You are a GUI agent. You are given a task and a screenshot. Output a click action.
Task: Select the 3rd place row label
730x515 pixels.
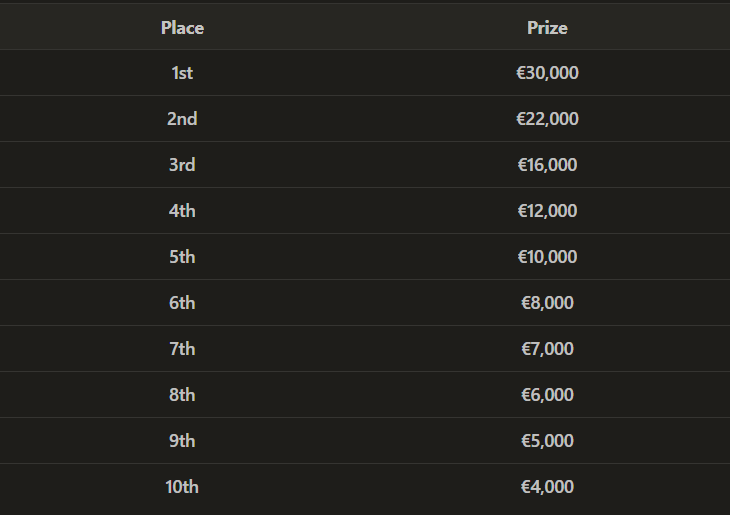pyautogui.click(x=182, y=165)
